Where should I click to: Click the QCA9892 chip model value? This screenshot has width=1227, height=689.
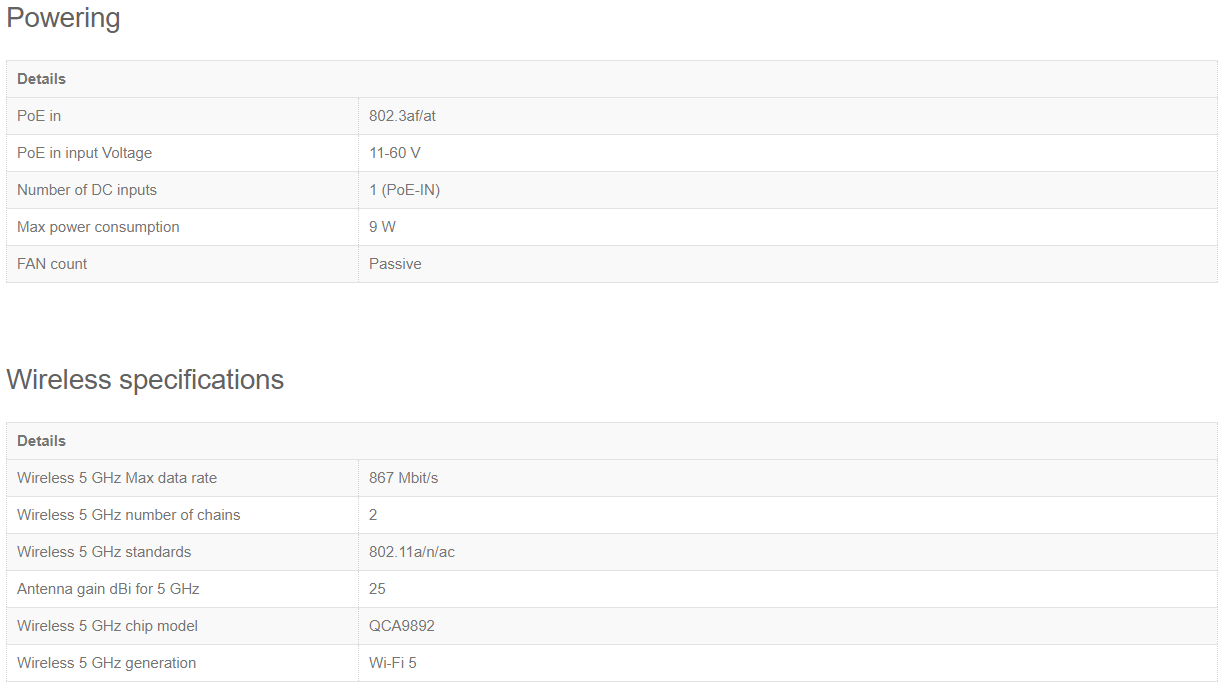coord(402,626)
